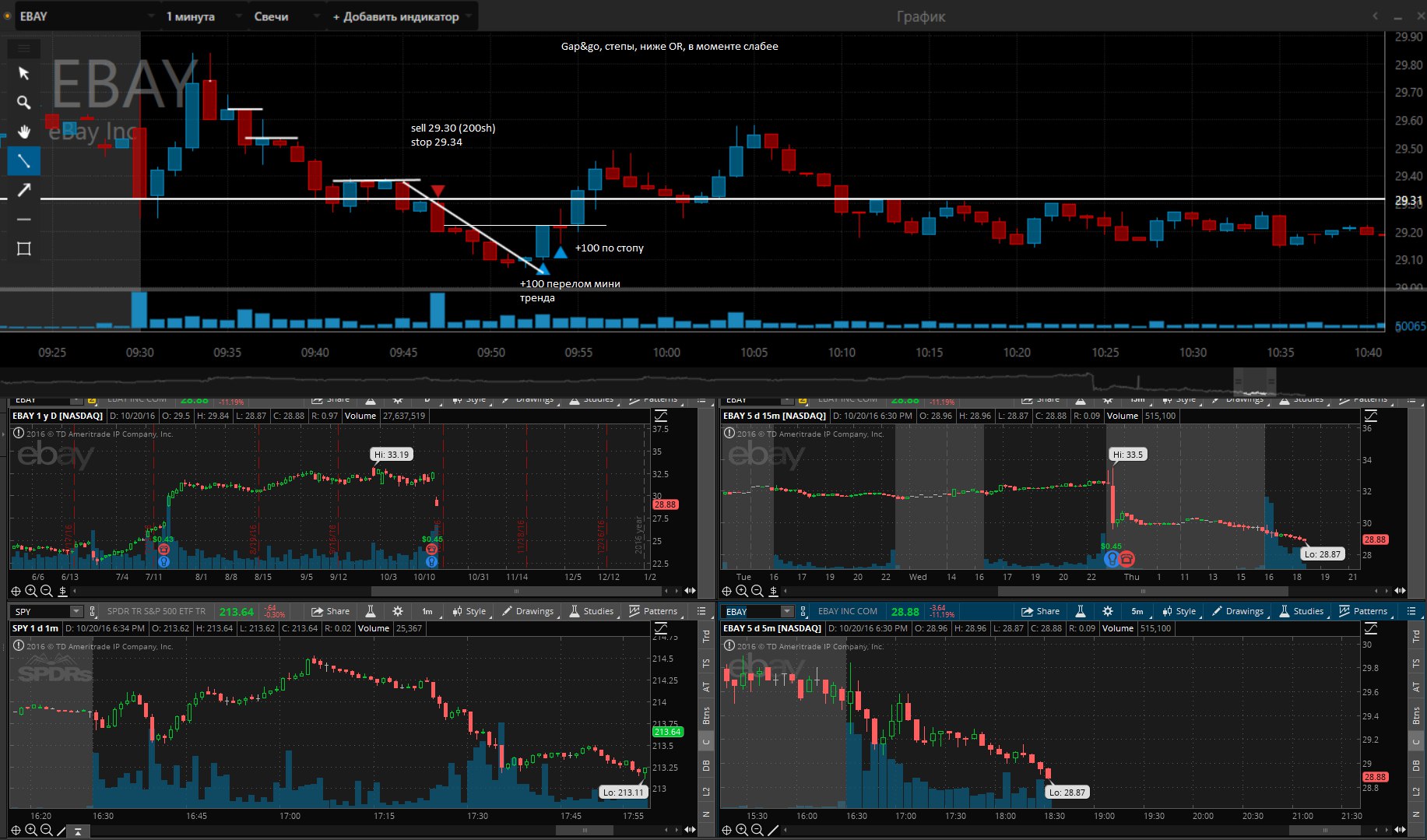Select the magnifier zoom tool
The image size is (1427, 840).
point(24,102)
